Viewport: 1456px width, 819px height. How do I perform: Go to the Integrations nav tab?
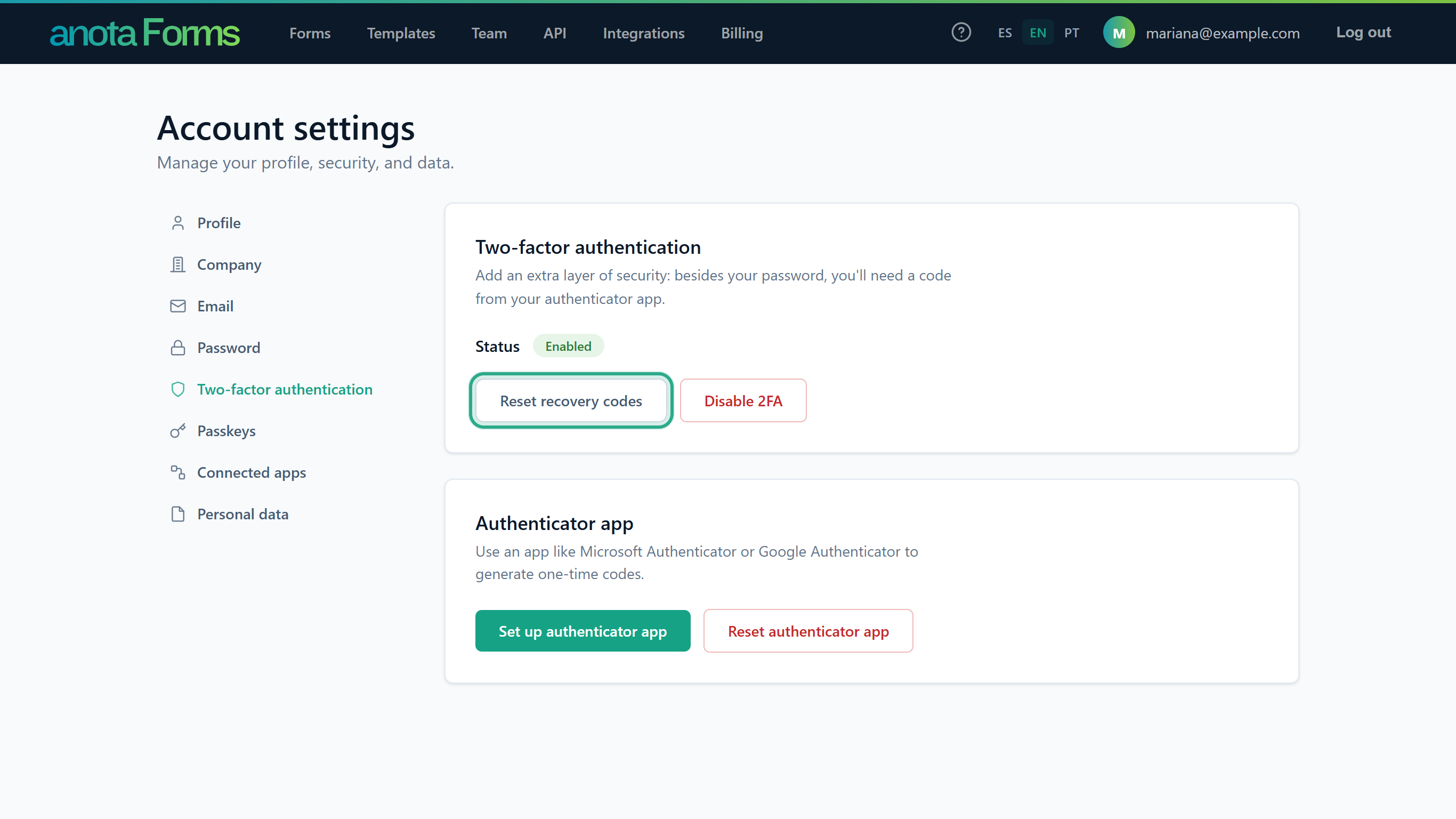pos(643,34)
